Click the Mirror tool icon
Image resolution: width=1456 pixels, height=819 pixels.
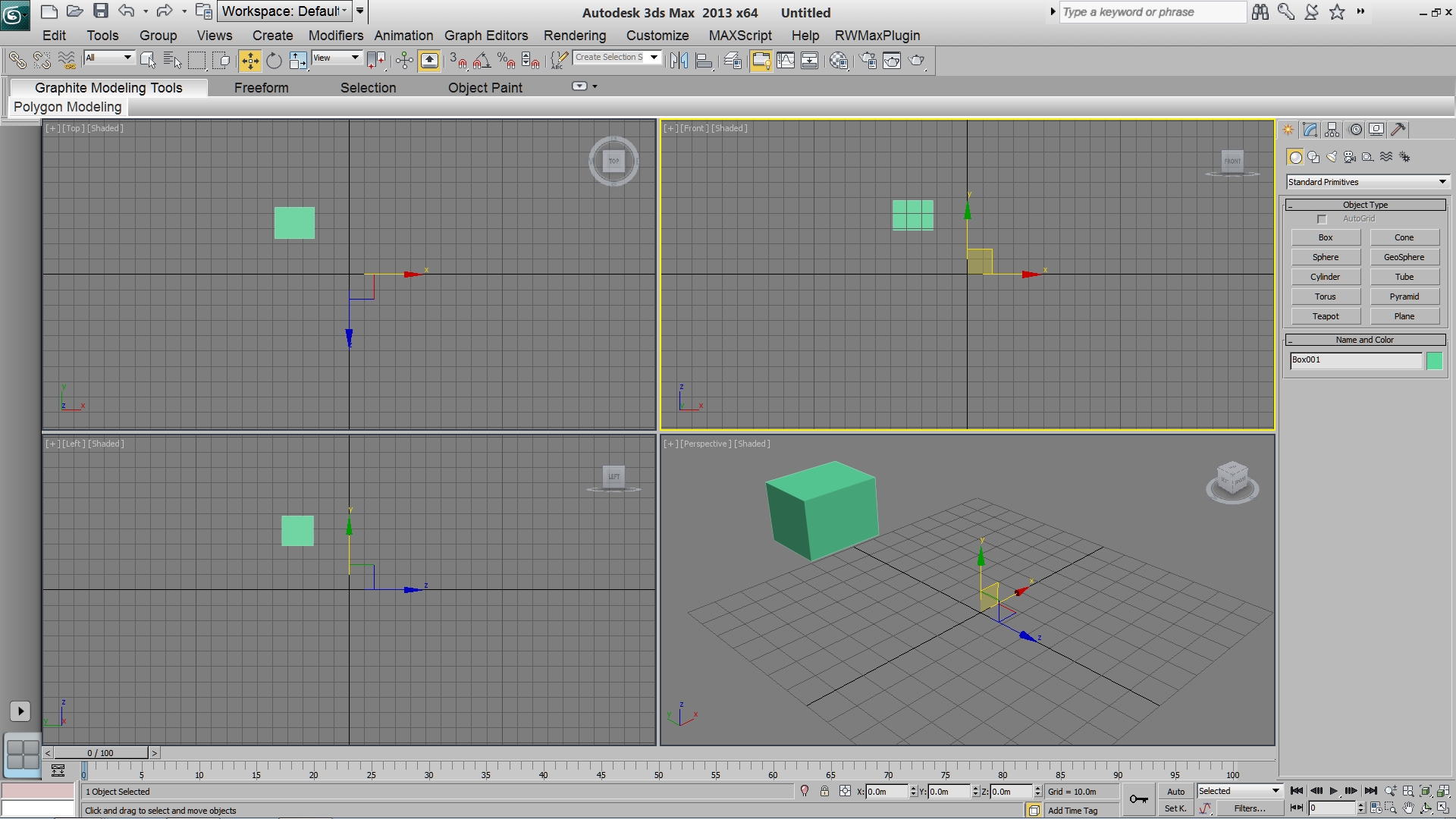679,61
